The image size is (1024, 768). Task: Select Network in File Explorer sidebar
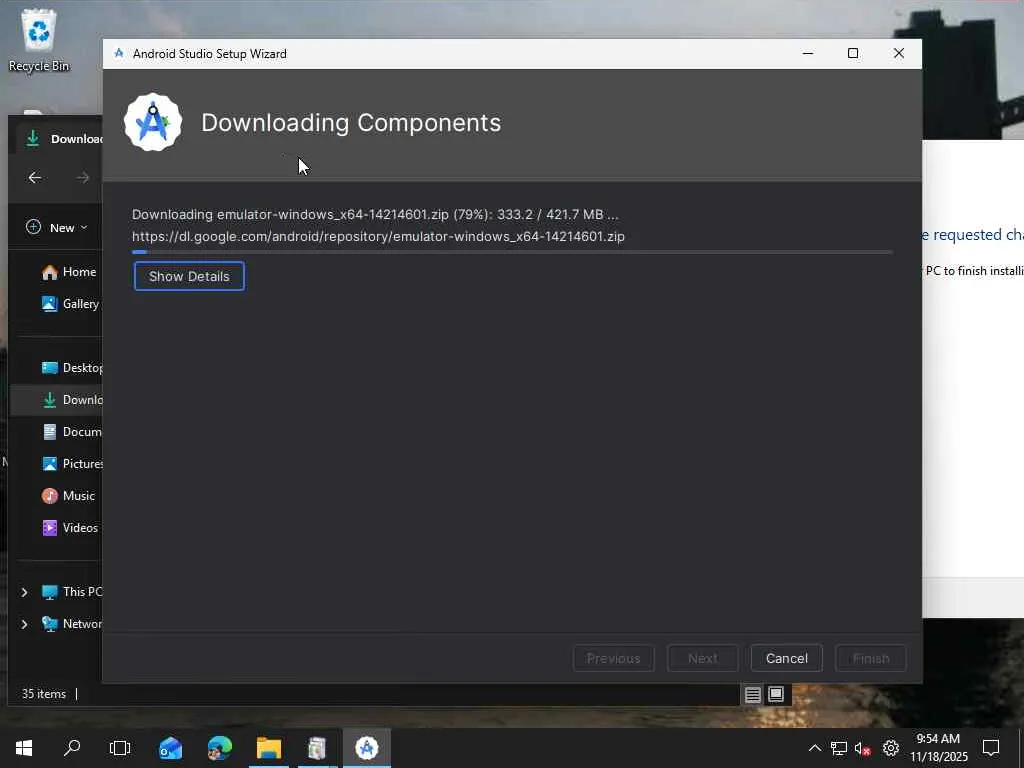coord(72,624)
